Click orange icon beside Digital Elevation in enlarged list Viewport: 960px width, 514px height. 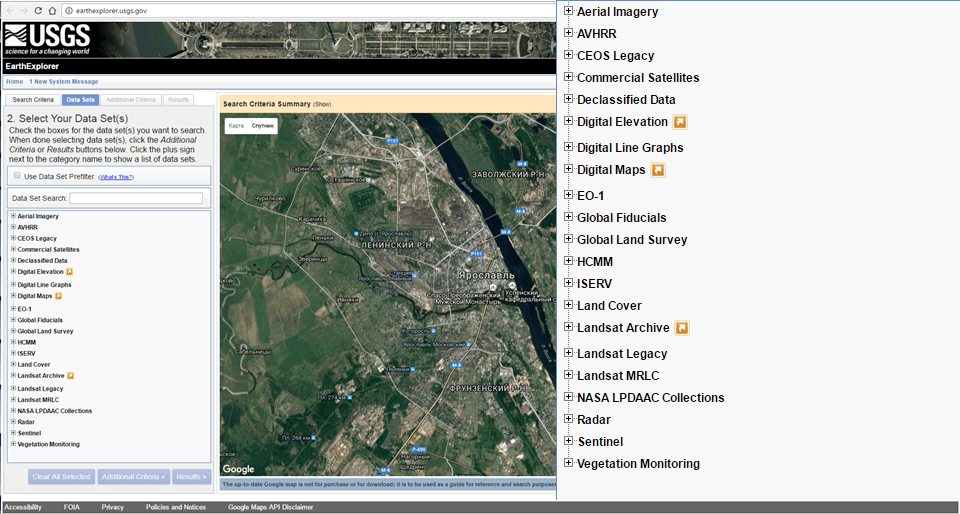680,122
